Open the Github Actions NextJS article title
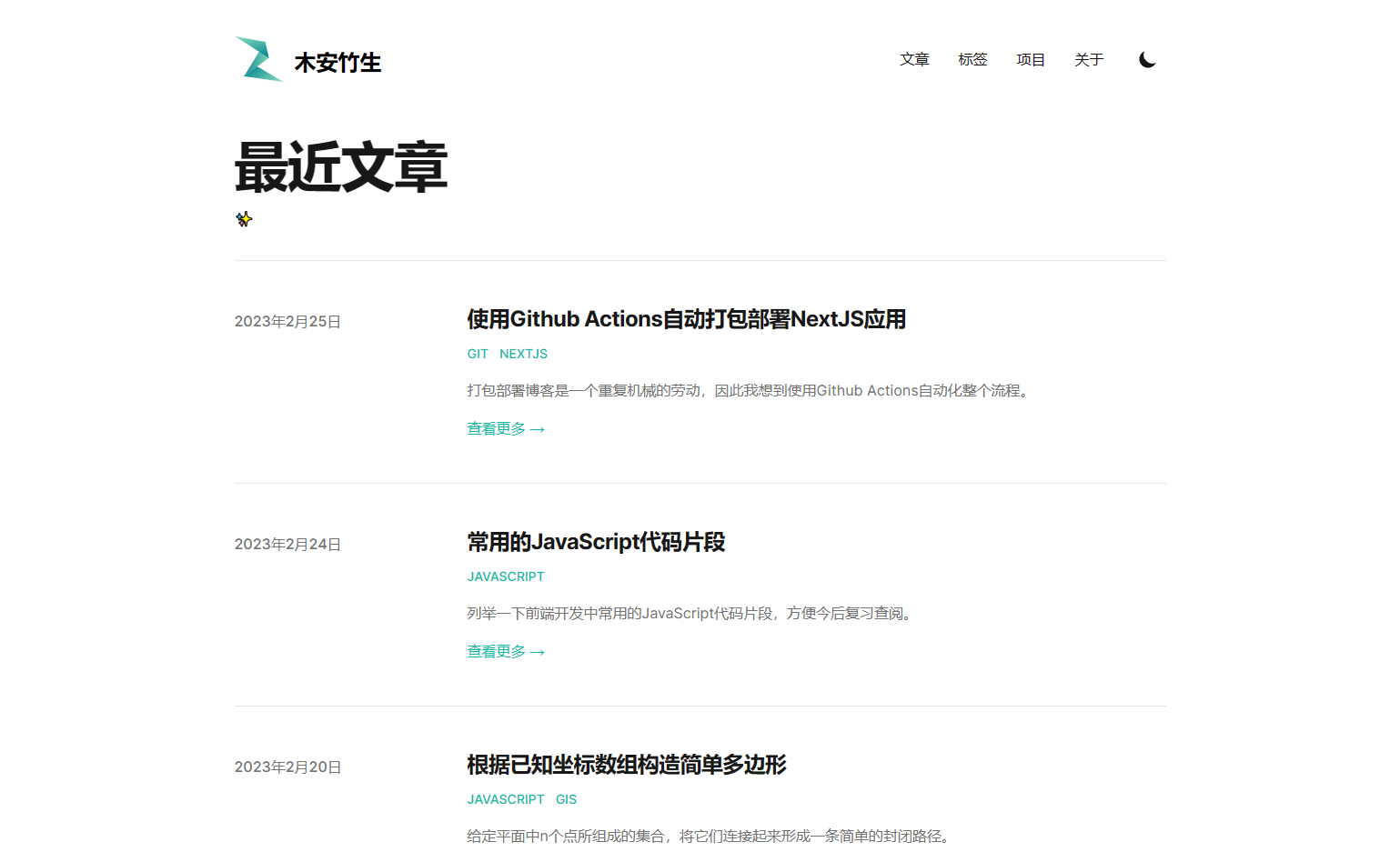Image resolution: width=1400 pixels, height=852 pixels. pos(686,319)
